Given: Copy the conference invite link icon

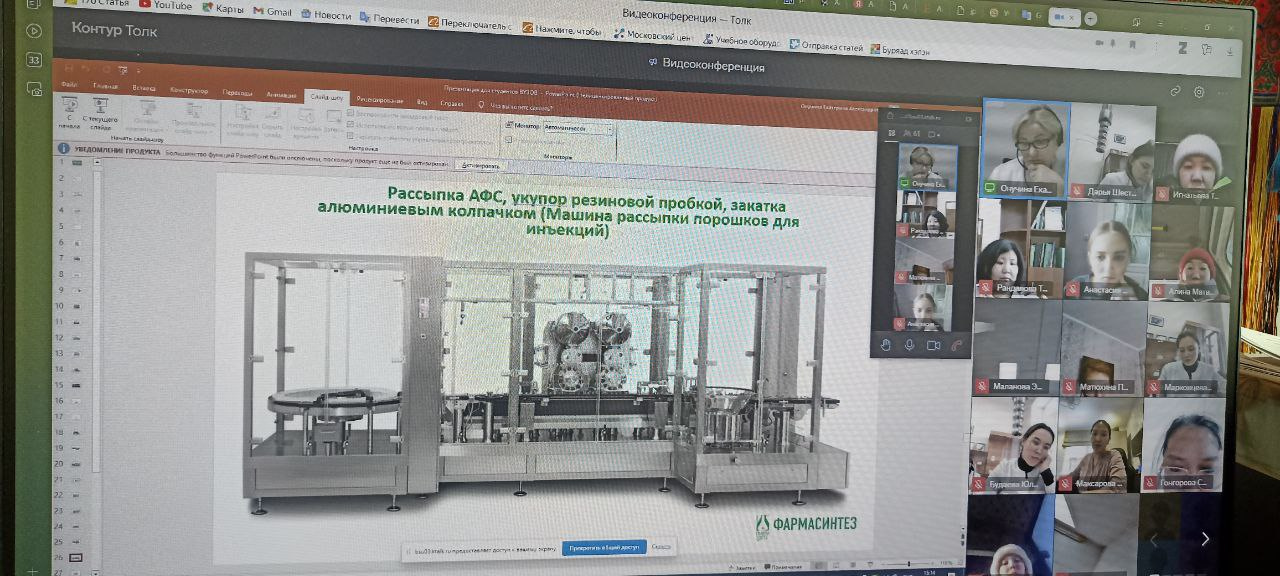Looking at the screenshot, I should click(1175, 91).
